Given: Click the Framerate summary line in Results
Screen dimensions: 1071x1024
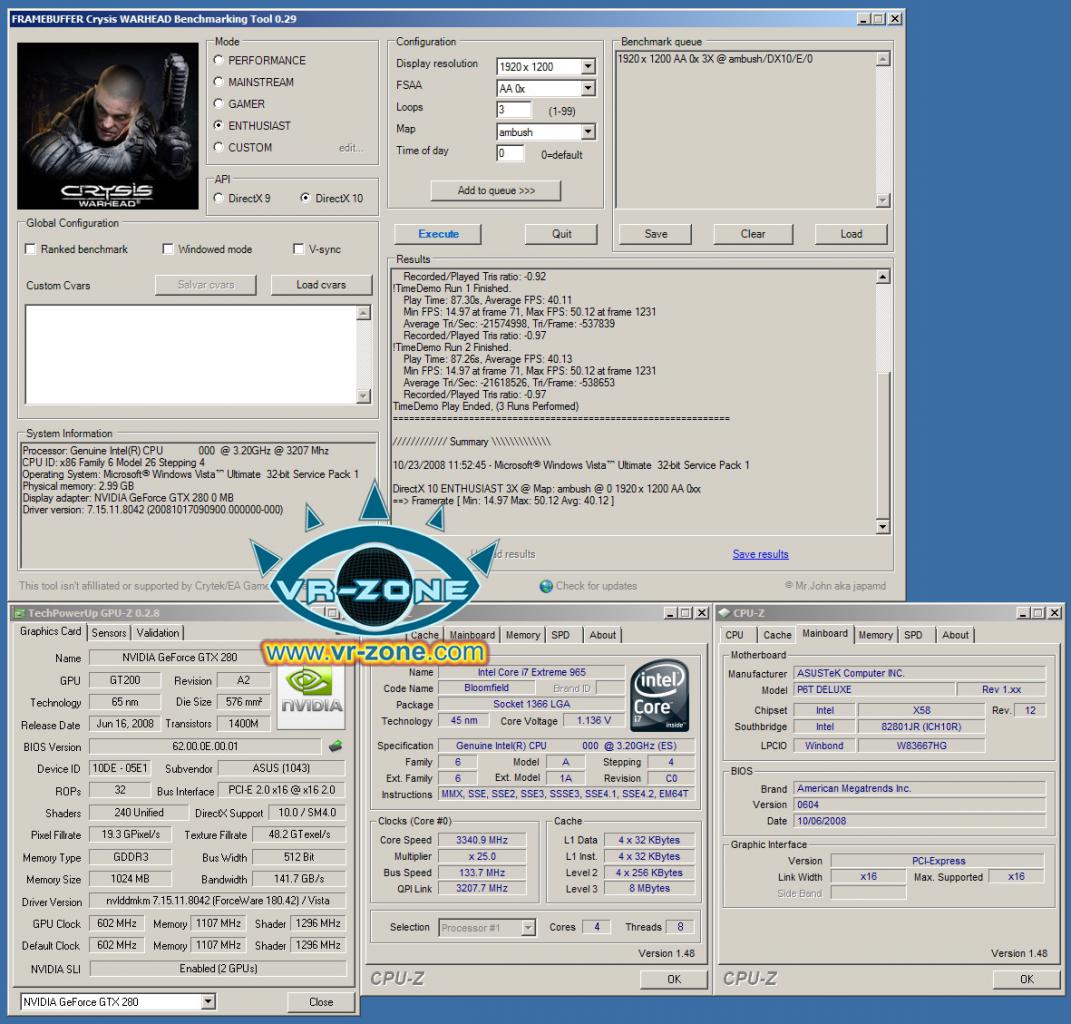Looking at the screenshot, I should point(503,501).
